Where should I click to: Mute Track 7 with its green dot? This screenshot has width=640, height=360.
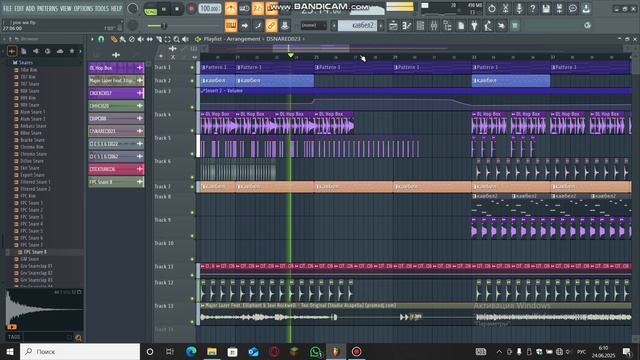[x=192, y=187]
